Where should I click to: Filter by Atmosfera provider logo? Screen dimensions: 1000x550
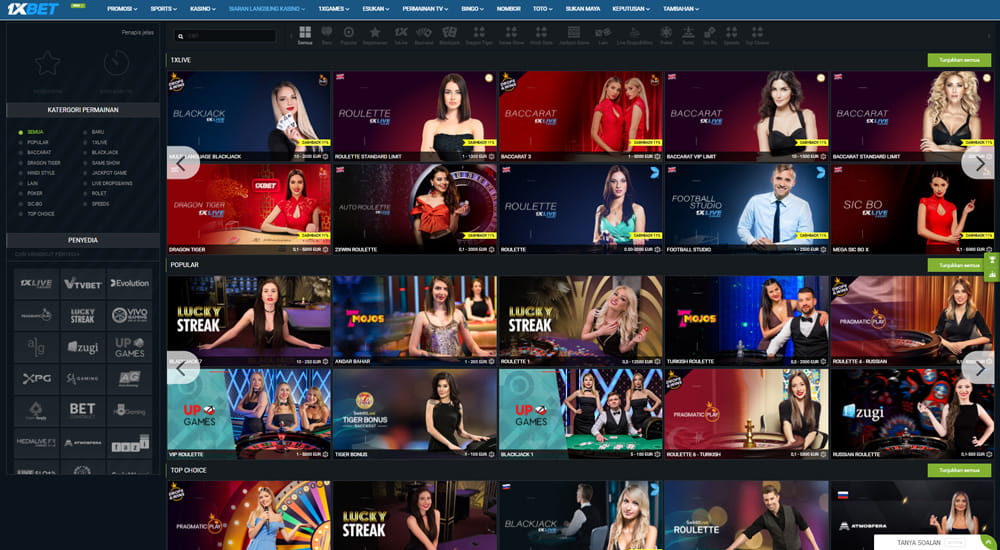click(x=83, y=442)
